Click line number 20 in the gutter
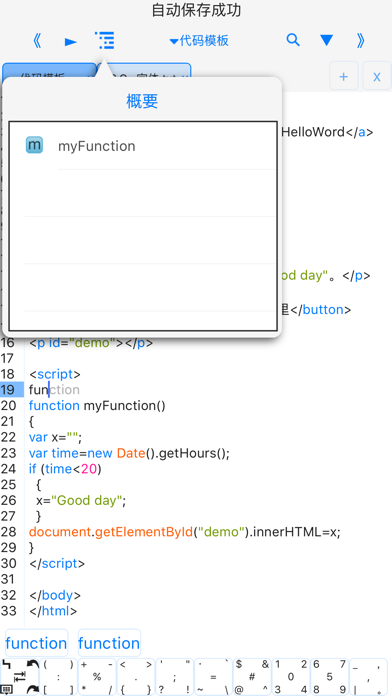This screenshot has width=392, height=696. click(8, 406)
